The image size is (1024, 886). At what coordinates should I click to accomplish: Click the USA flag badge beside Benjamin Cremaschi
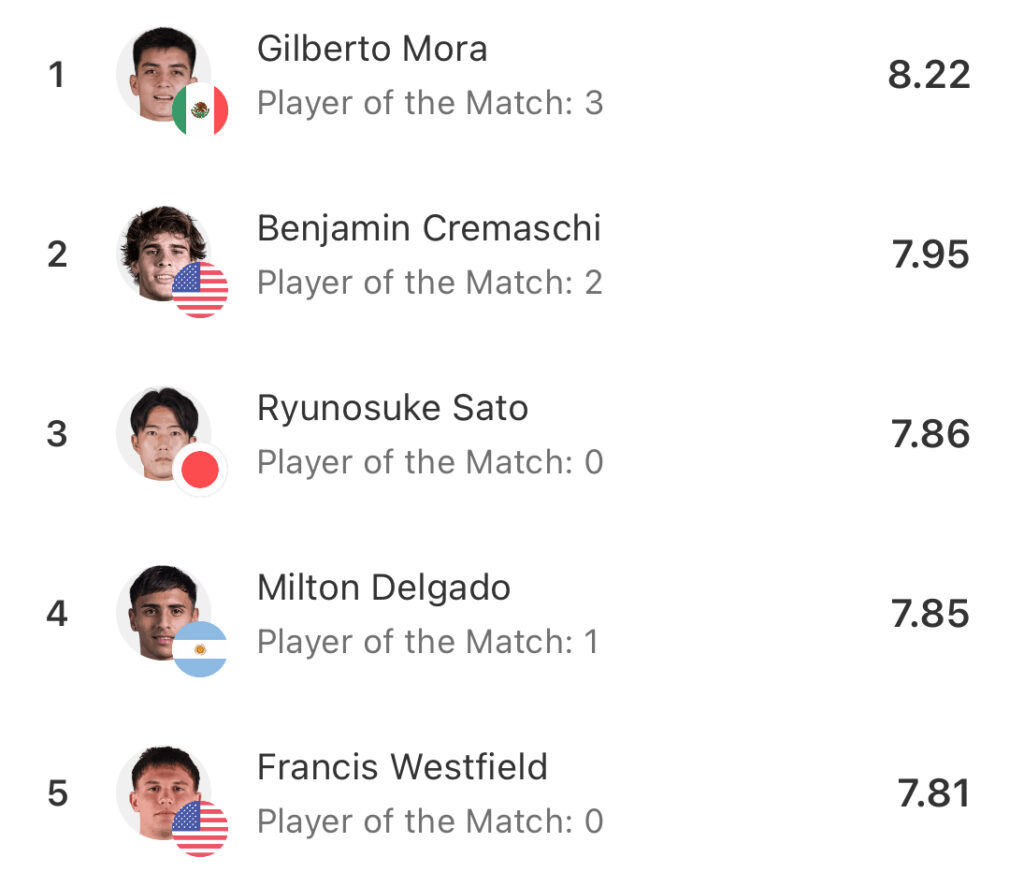tap(200, 289)
